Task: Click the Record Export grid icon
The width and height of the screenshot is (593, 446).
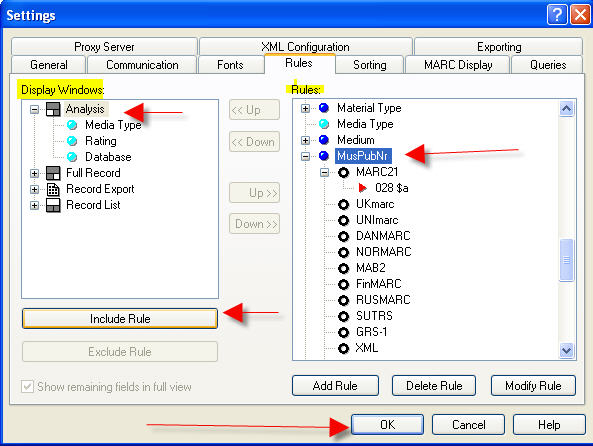Action: (53, 189)
